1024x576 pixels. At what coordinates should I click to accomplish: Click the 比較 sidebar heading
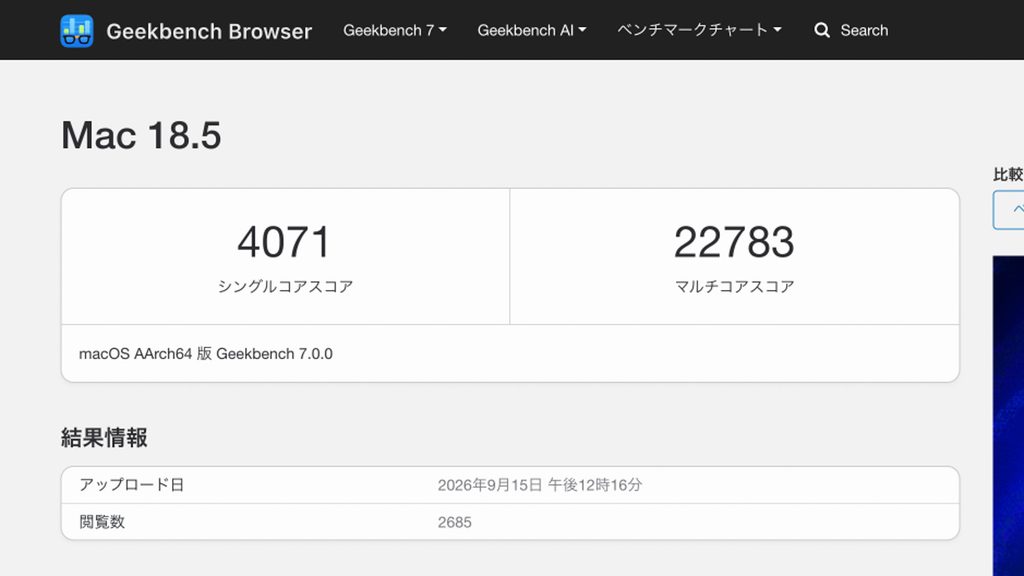1008,174
